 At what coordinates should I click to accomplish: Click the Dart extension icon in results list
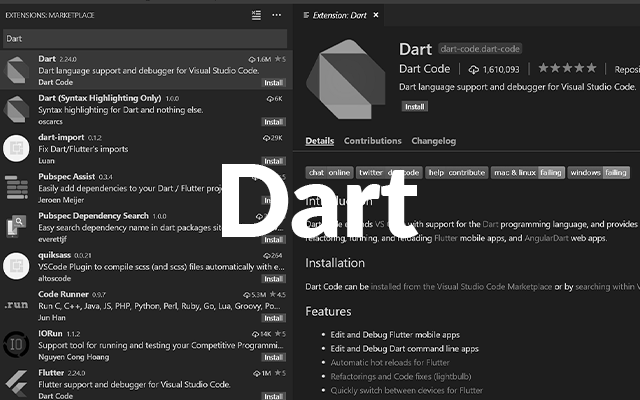pos(16,70)
